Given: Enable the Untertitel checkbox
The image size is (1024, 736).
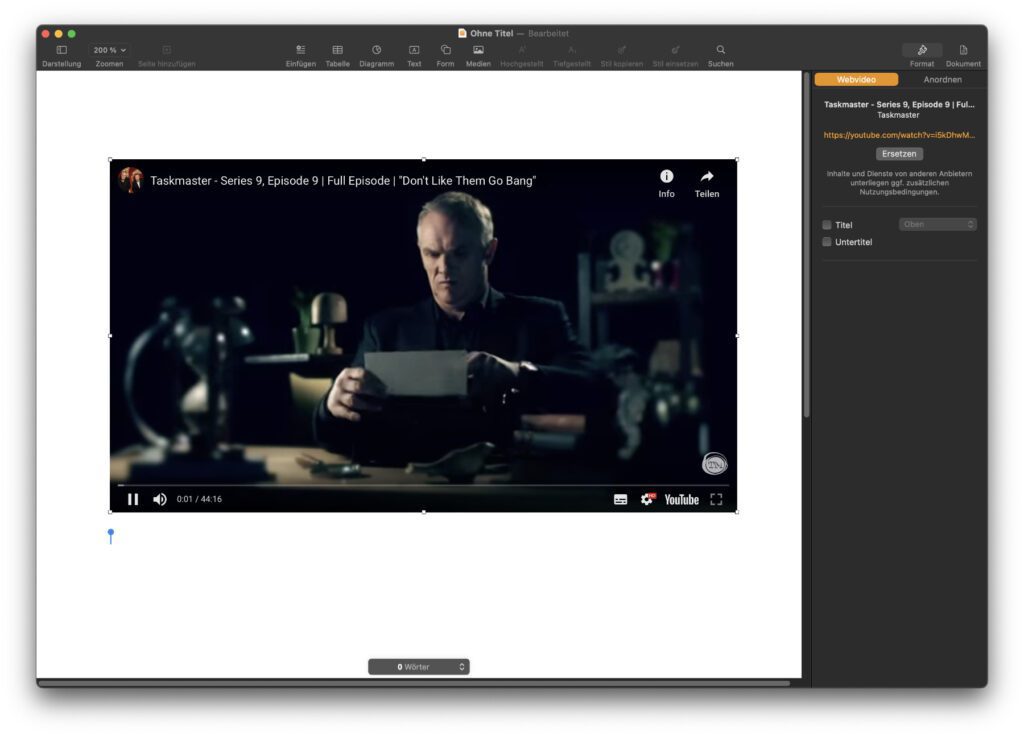Looking at the screenshot, I should click(x=827, y=242).
